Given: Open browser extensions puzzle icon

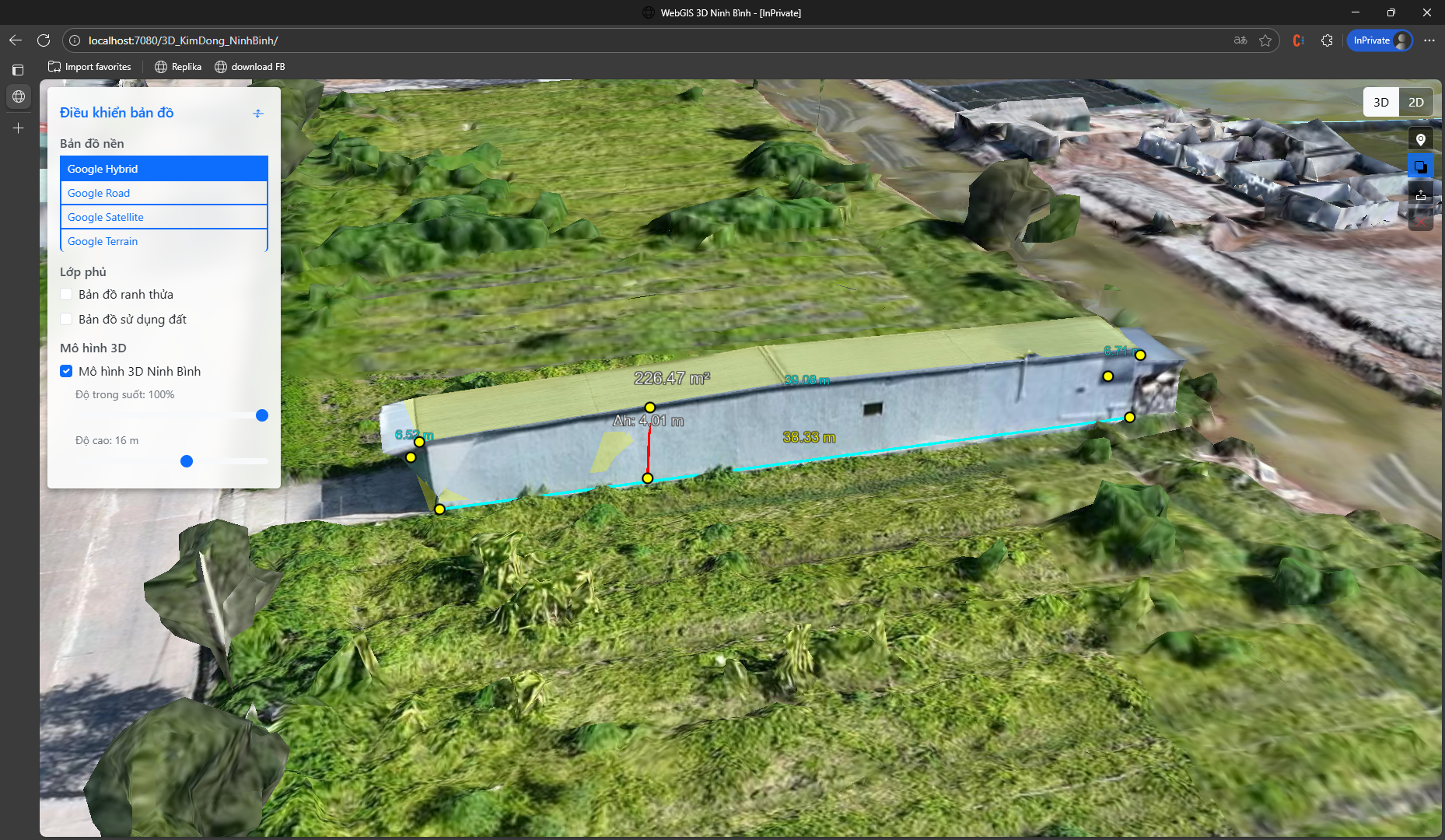Looking at the screenshot, I should coord(1327,40).
